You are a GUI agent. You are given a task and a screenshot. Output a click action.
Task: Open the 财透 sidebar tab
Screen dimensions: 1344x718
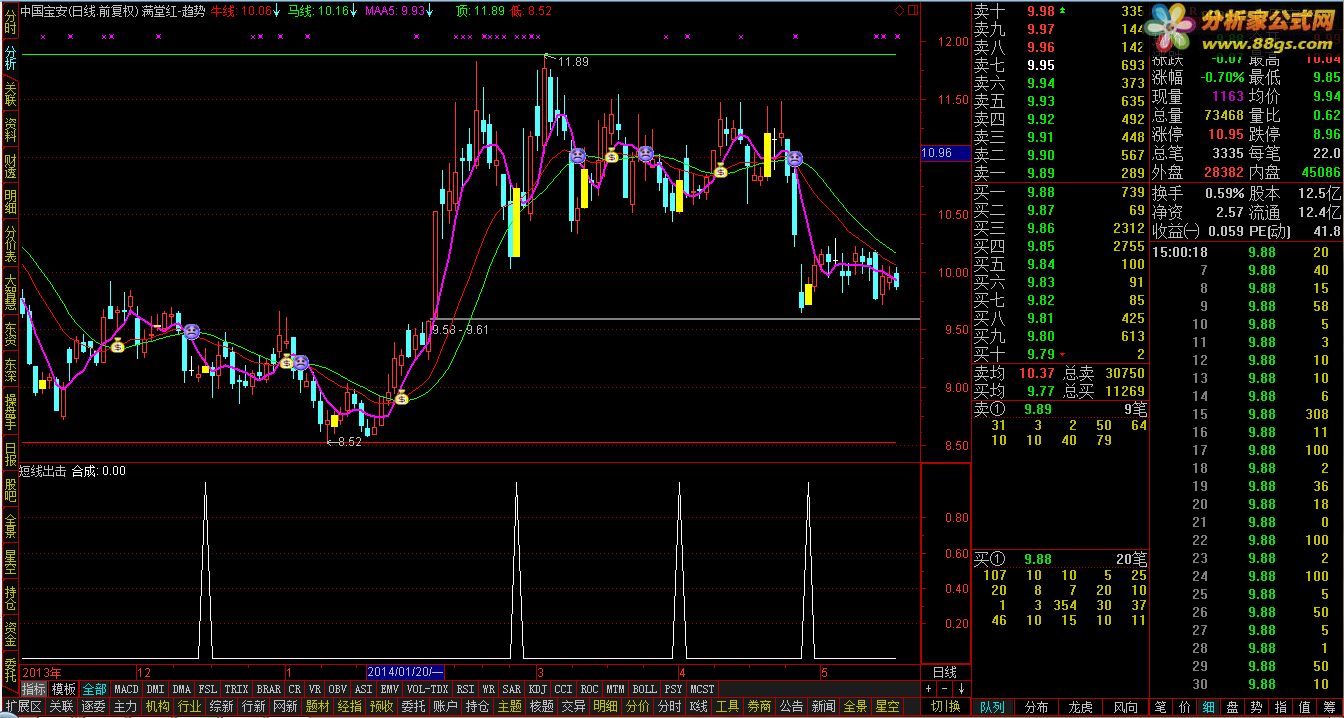tap(10, 165)
